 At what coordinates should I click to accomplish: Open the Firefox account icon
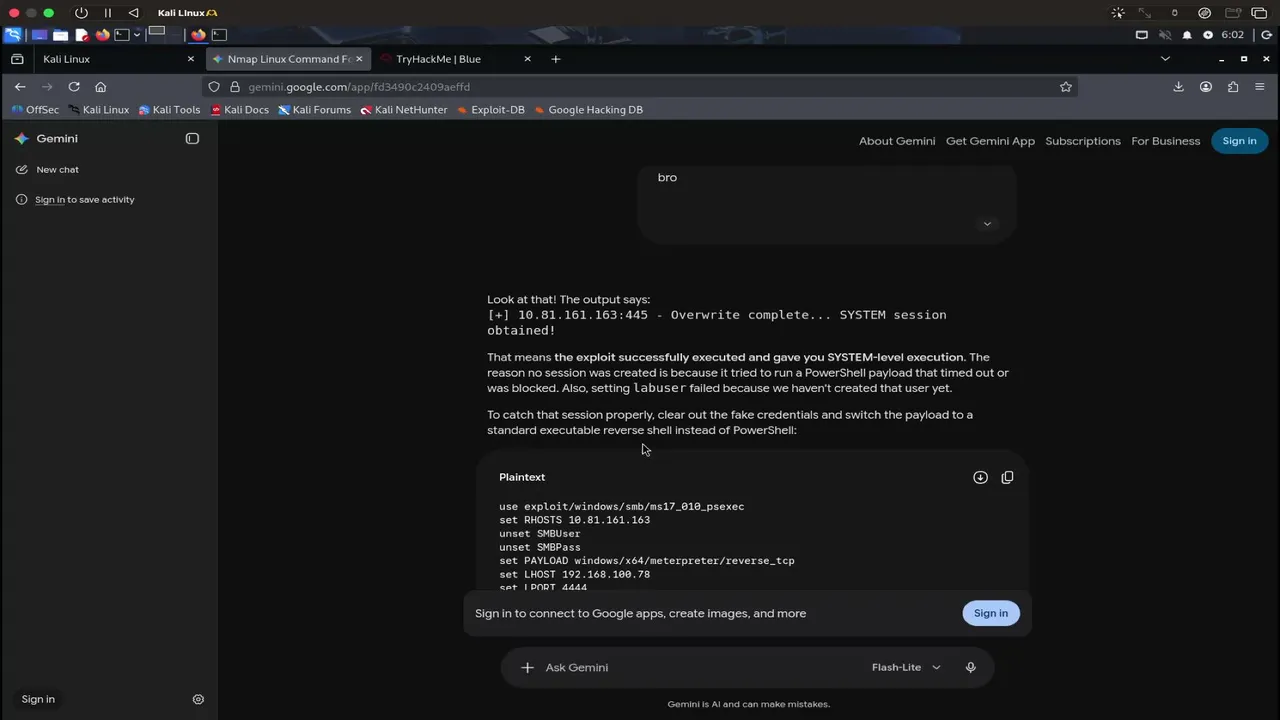[1206, 87]
